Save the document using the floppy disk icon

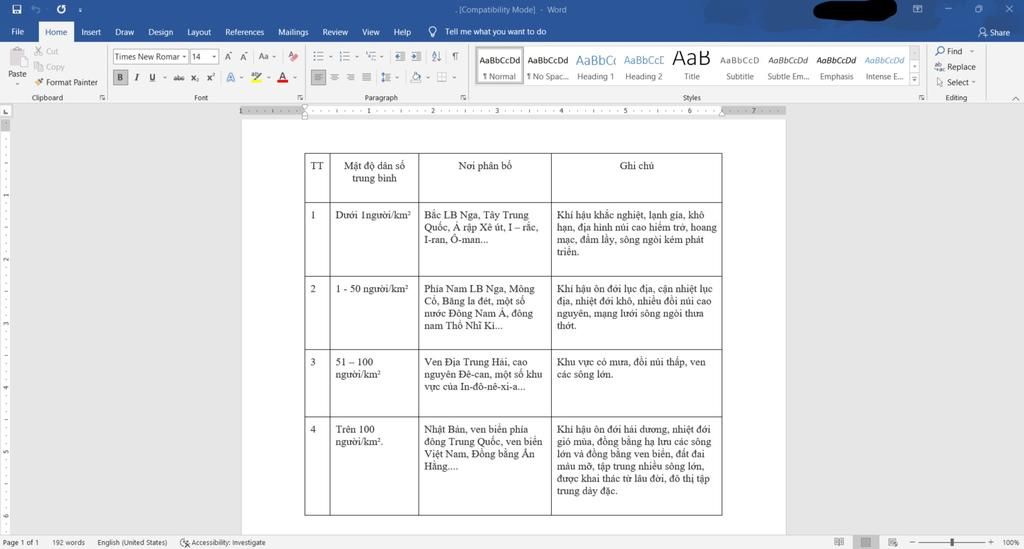point(17,9)
